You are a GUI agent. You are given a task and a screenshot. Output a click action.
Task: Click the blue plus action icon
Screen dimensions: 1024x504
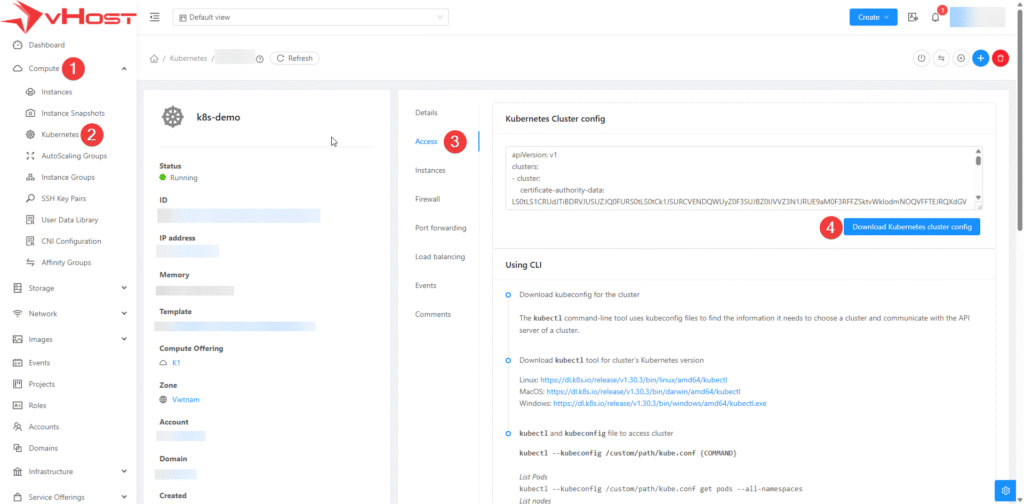coord(980,59)
